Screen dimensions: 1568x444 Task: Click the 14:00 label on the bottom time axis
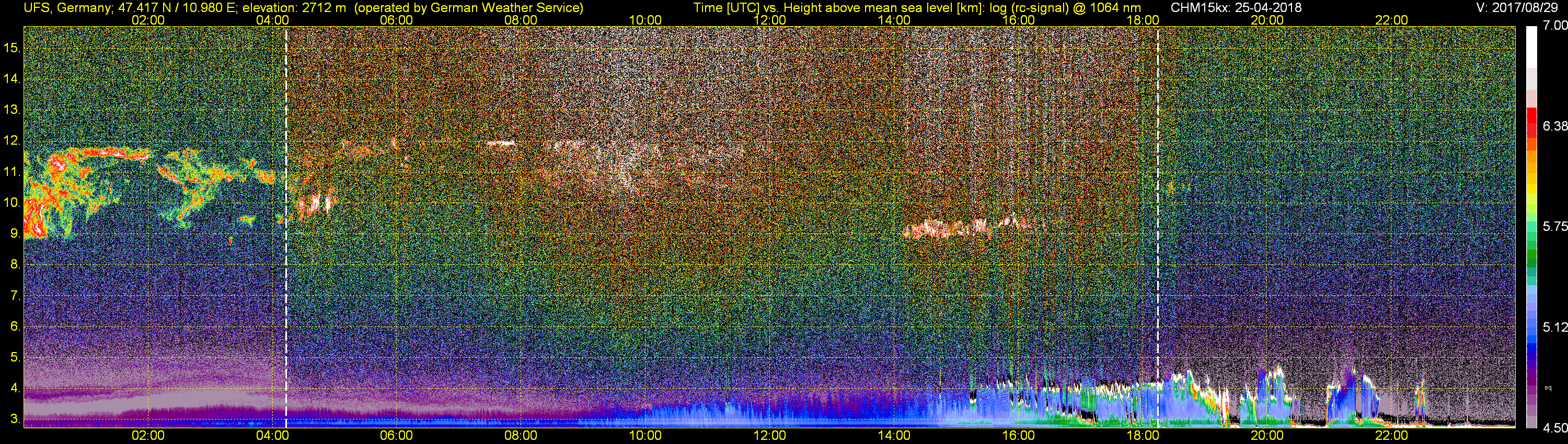coord(894,436)
